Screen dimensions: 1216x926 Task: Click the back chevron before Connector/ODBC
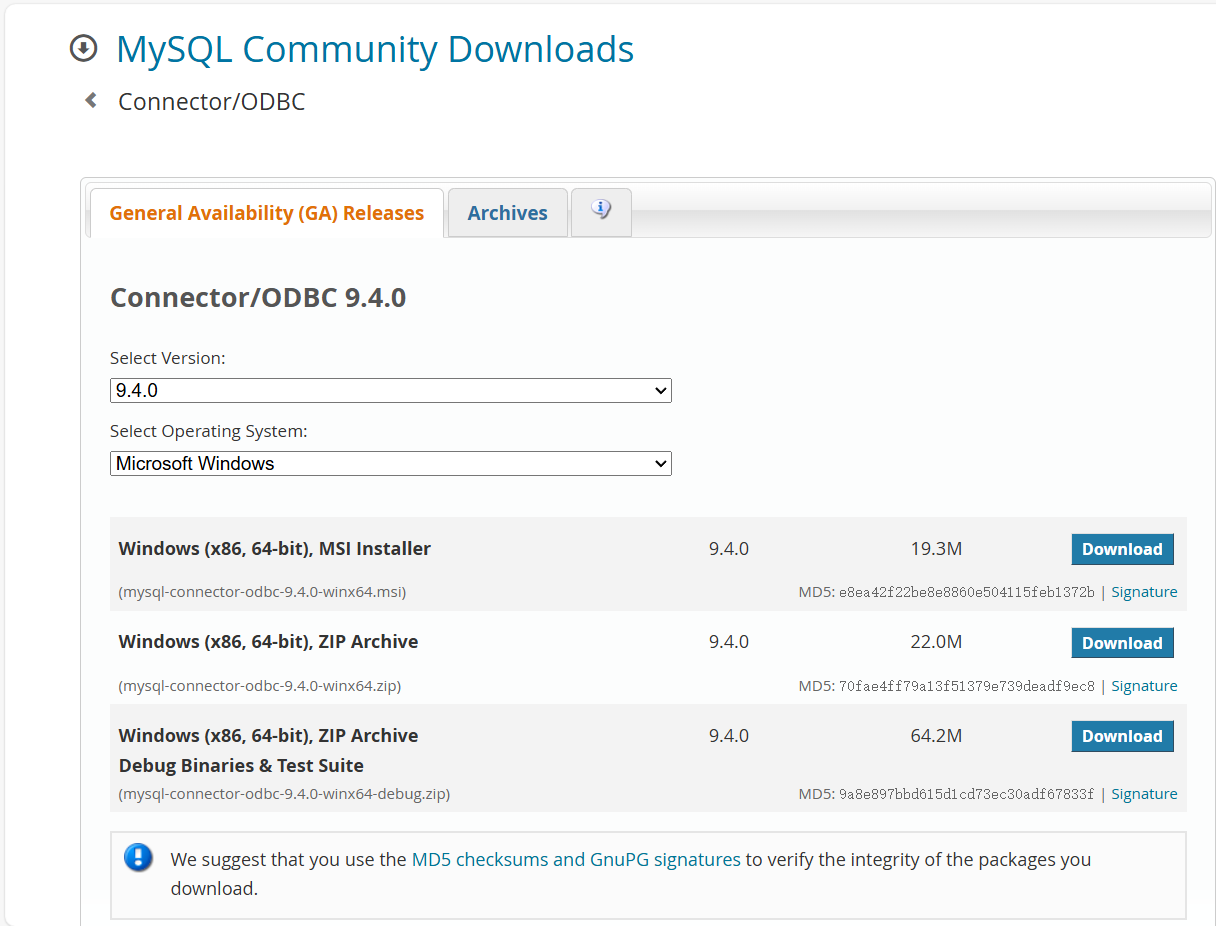coord(89,100)
